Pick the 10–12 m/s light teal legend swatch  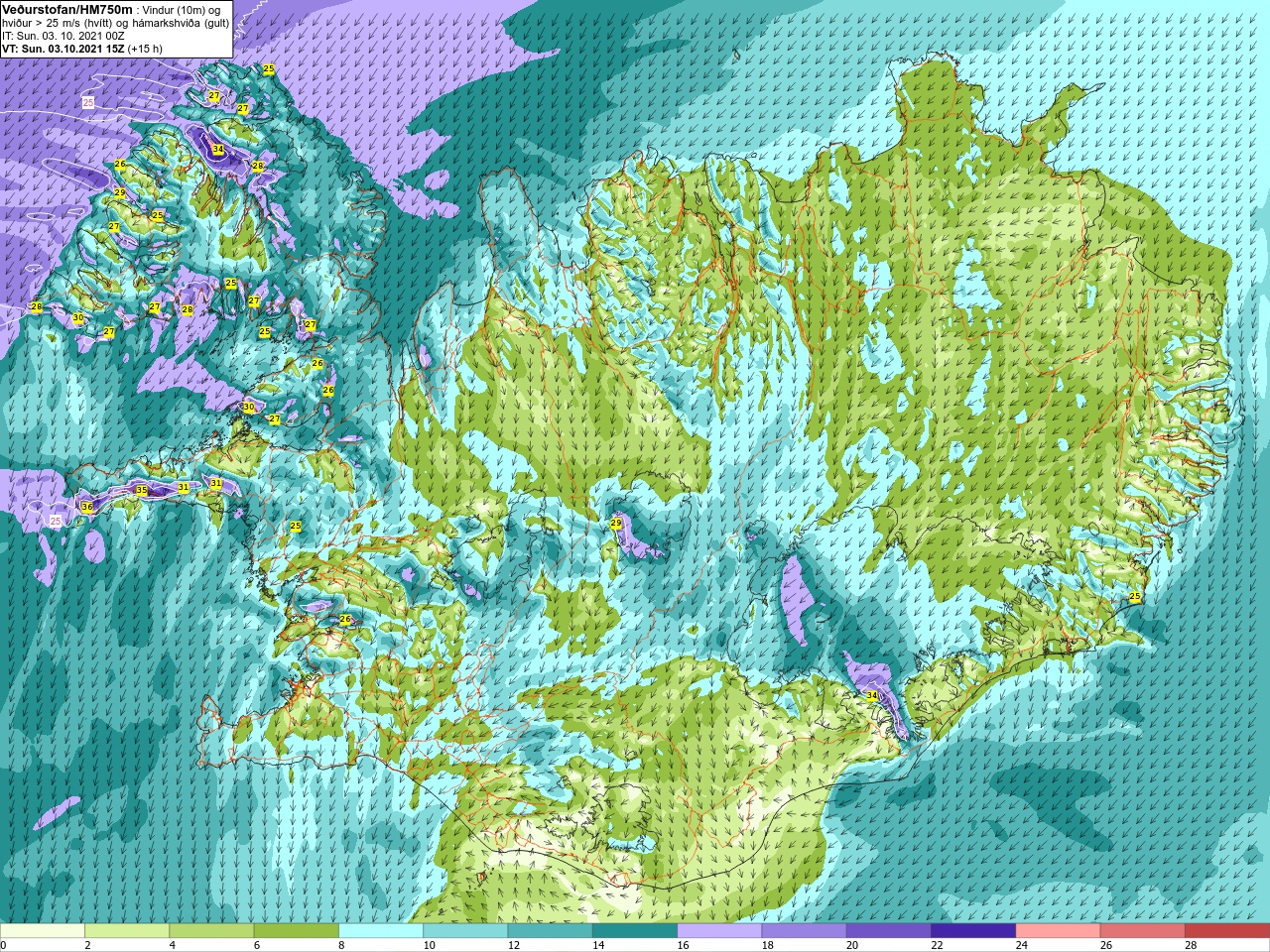pos(465,931)
